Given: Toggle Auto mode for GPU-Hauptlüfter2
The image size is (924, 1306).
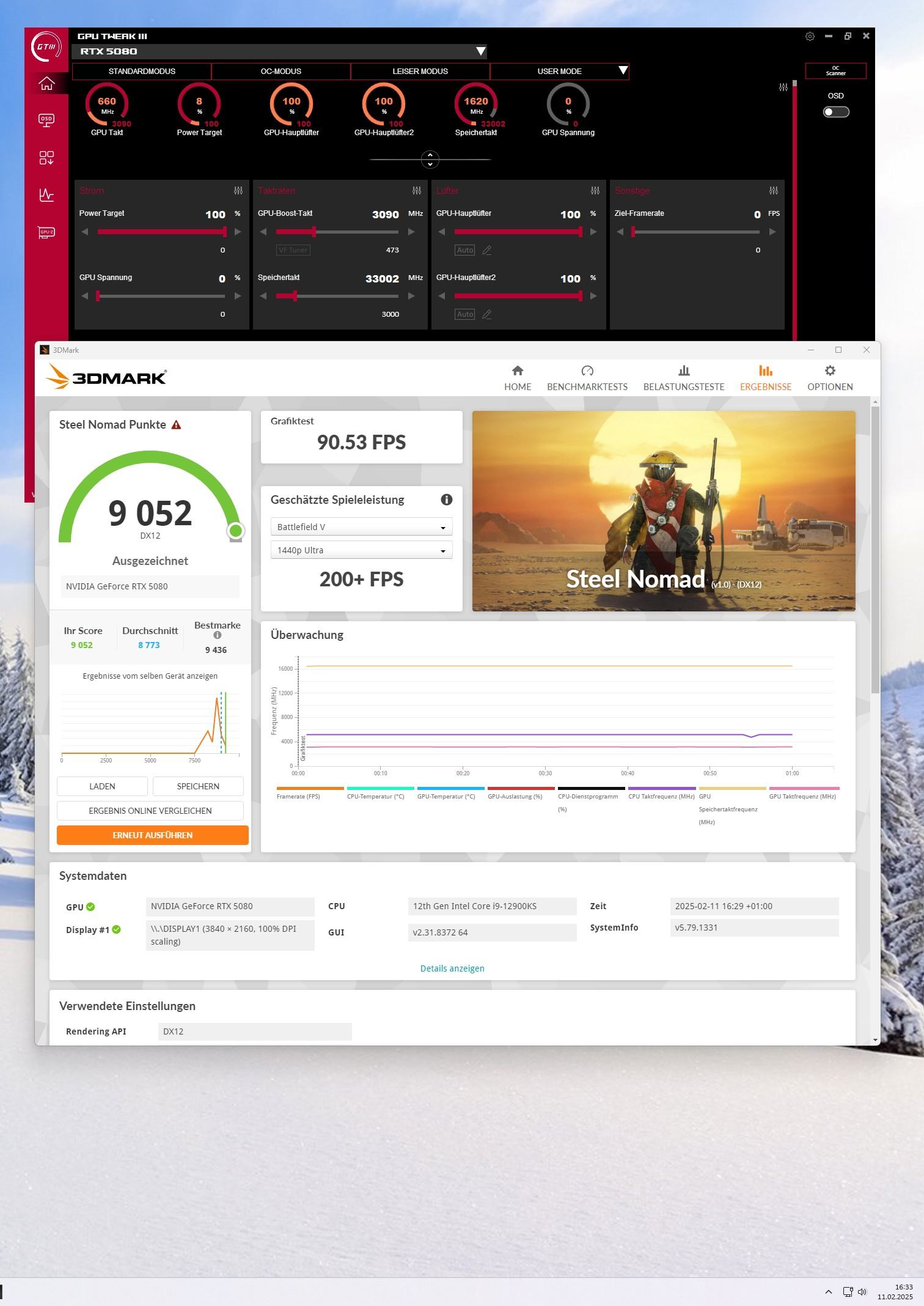Looking at the screenshot, I should [x=465, y=314].
